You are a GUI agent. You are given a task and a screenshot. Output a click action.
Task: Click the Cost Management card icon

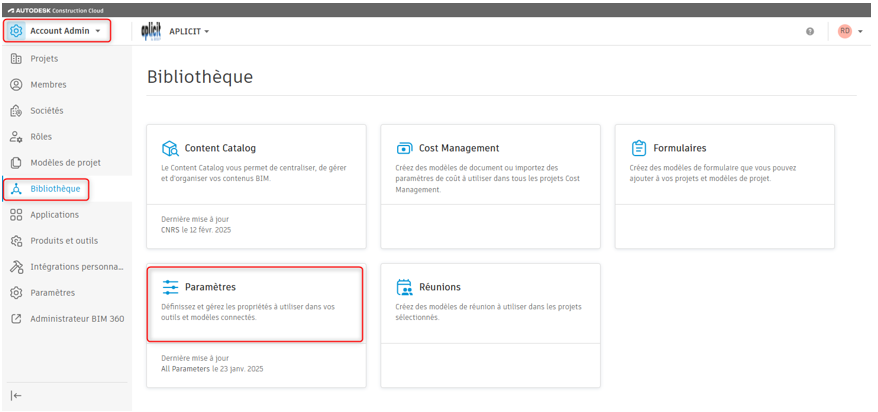405,148
